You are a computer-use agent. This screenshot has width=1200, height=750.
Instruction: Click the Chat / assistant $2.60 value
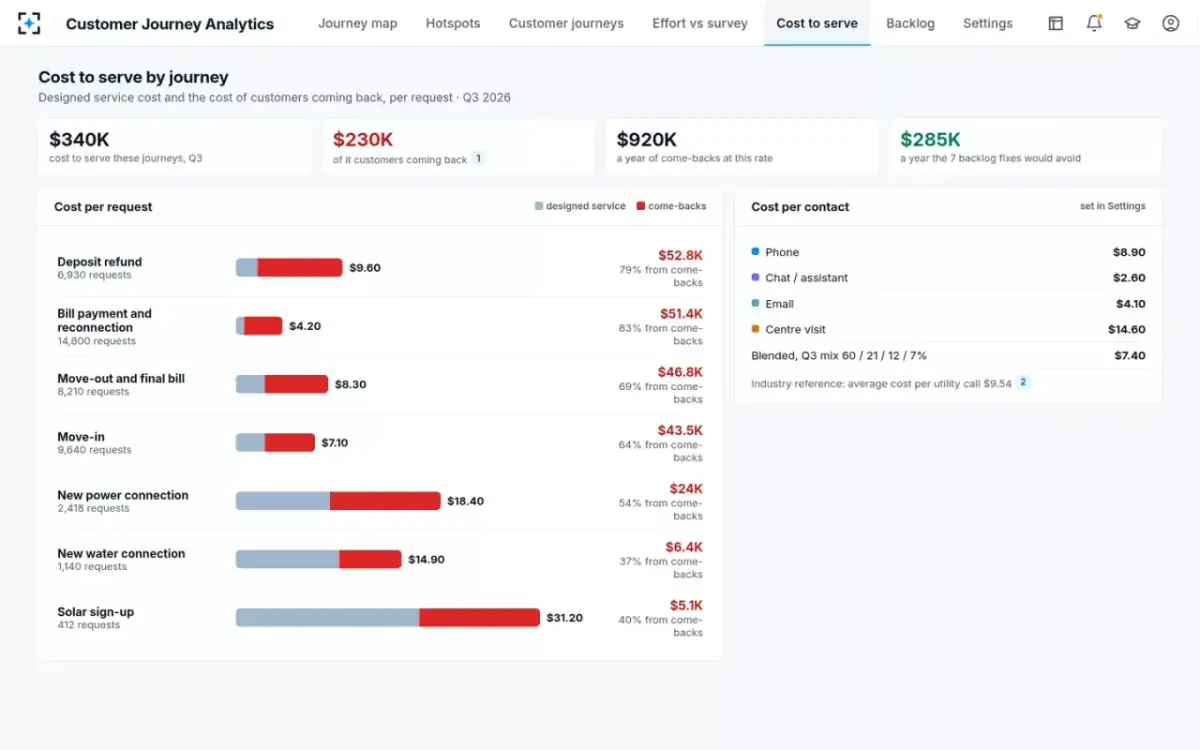pyautogui.click(x=1129, y=278)
